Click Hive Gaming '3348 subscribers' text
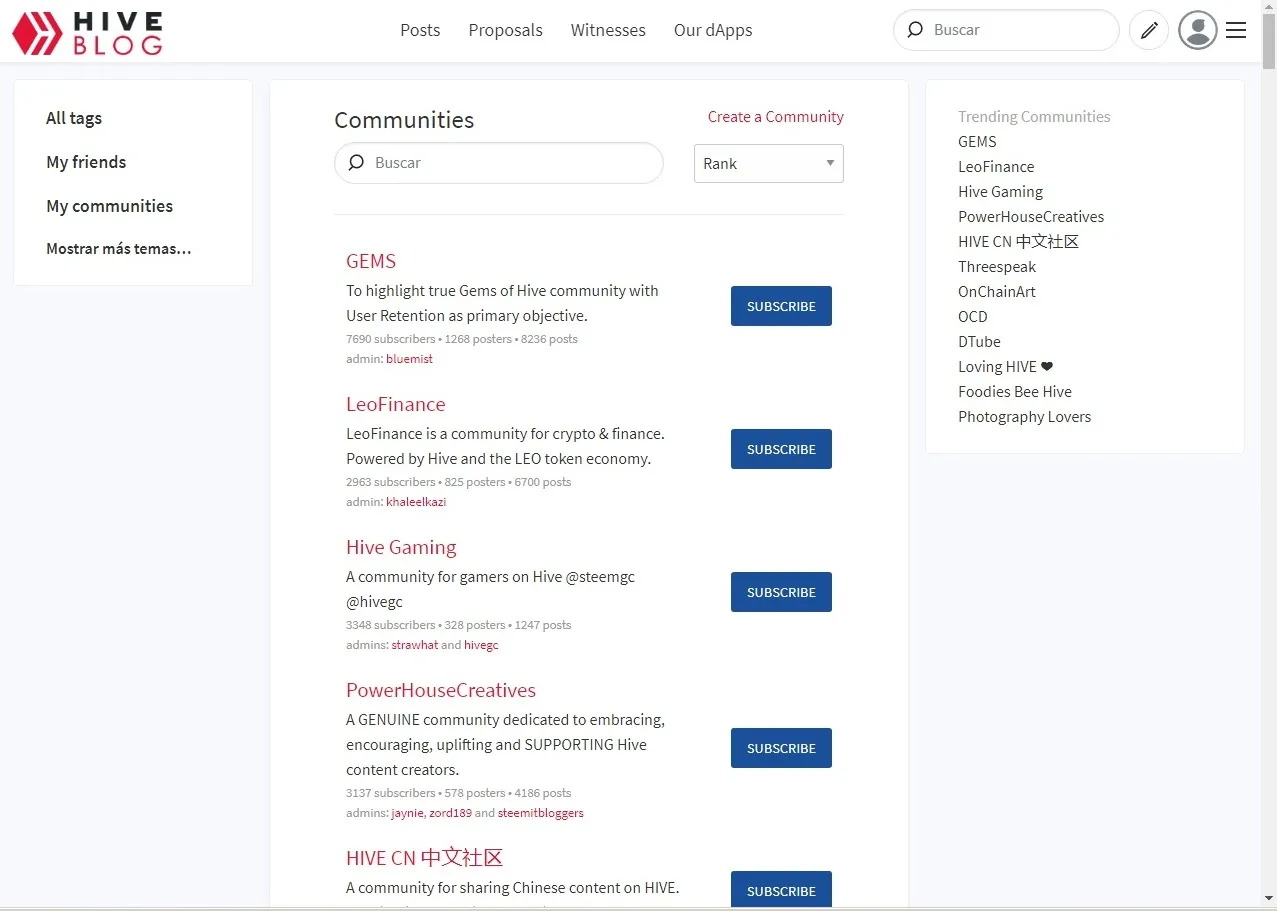Screen dimensions: 1277x911 (391, 625)
